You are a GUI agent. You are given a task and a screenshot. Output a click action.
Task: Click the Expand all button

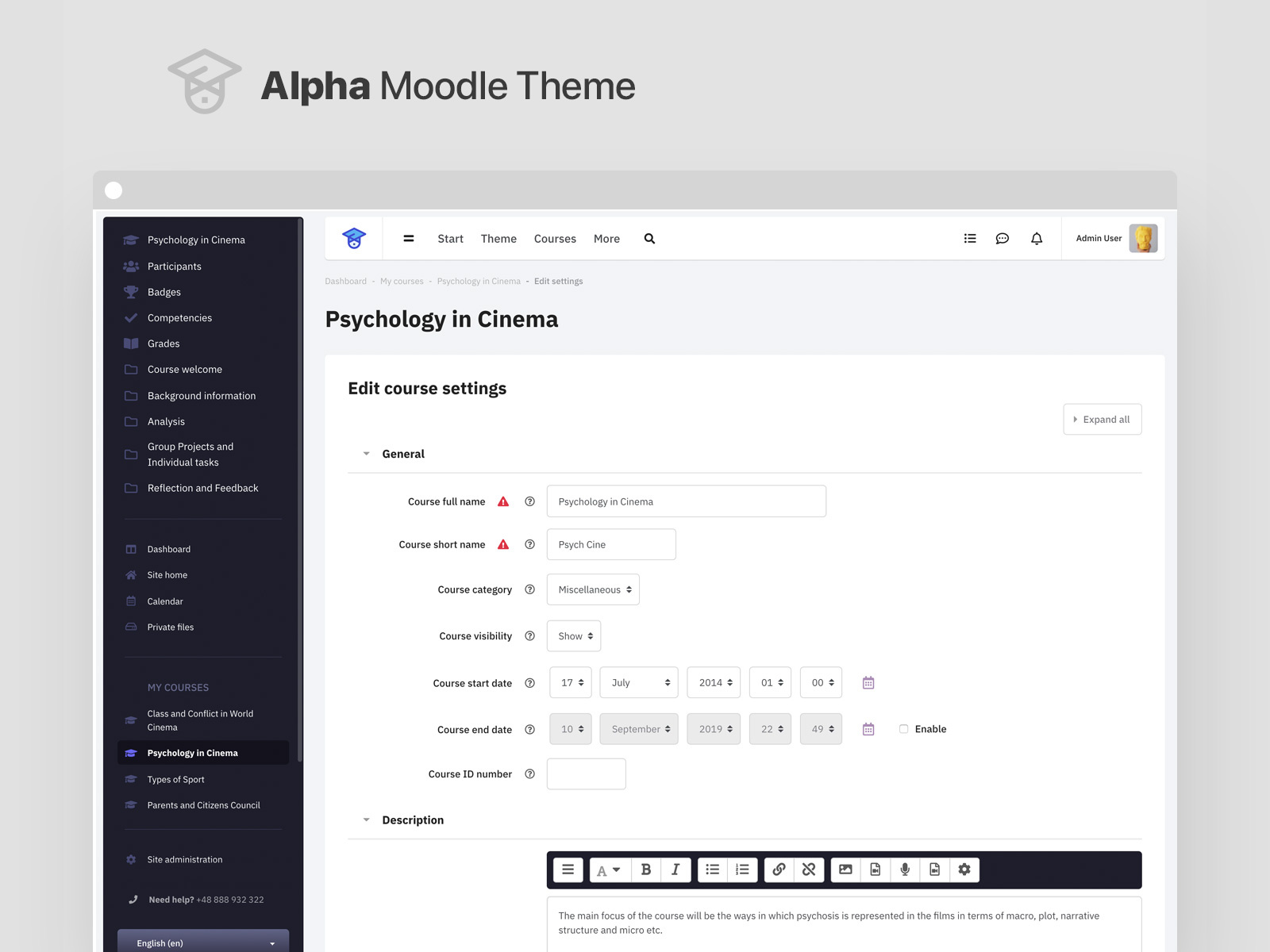(x=1102, y=419)
